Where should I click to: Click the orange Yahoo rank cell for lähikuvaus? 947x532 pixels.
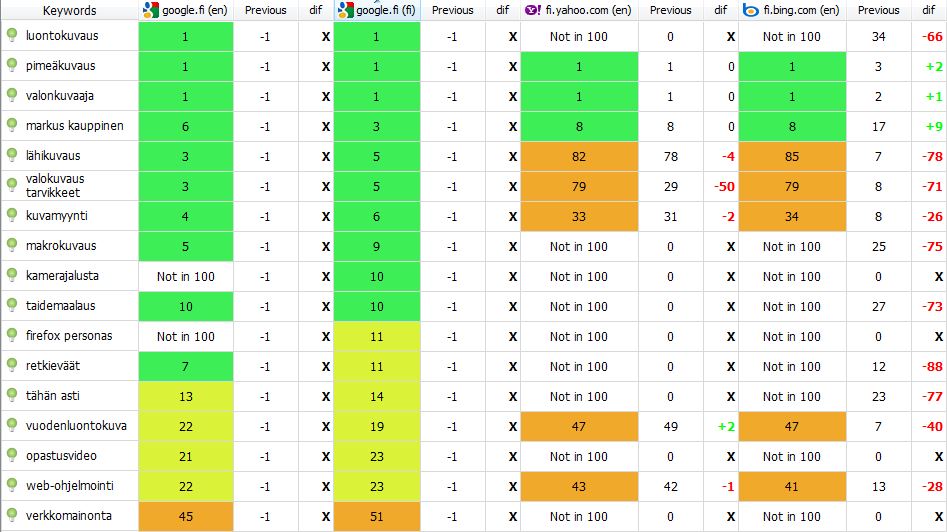tap(579, 156)
